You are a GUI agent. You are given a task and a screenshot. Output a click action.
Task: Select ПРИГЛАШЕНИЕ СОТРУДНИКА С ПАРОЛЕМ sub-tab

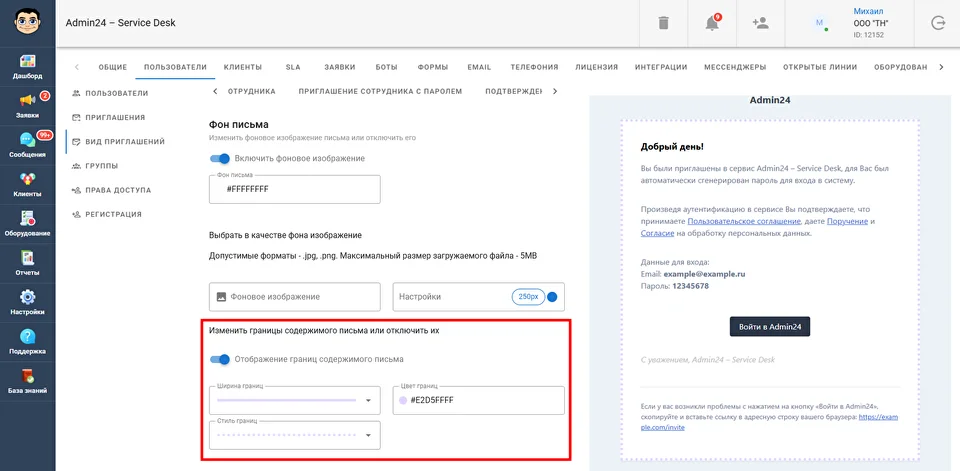(x=380, y=91)
